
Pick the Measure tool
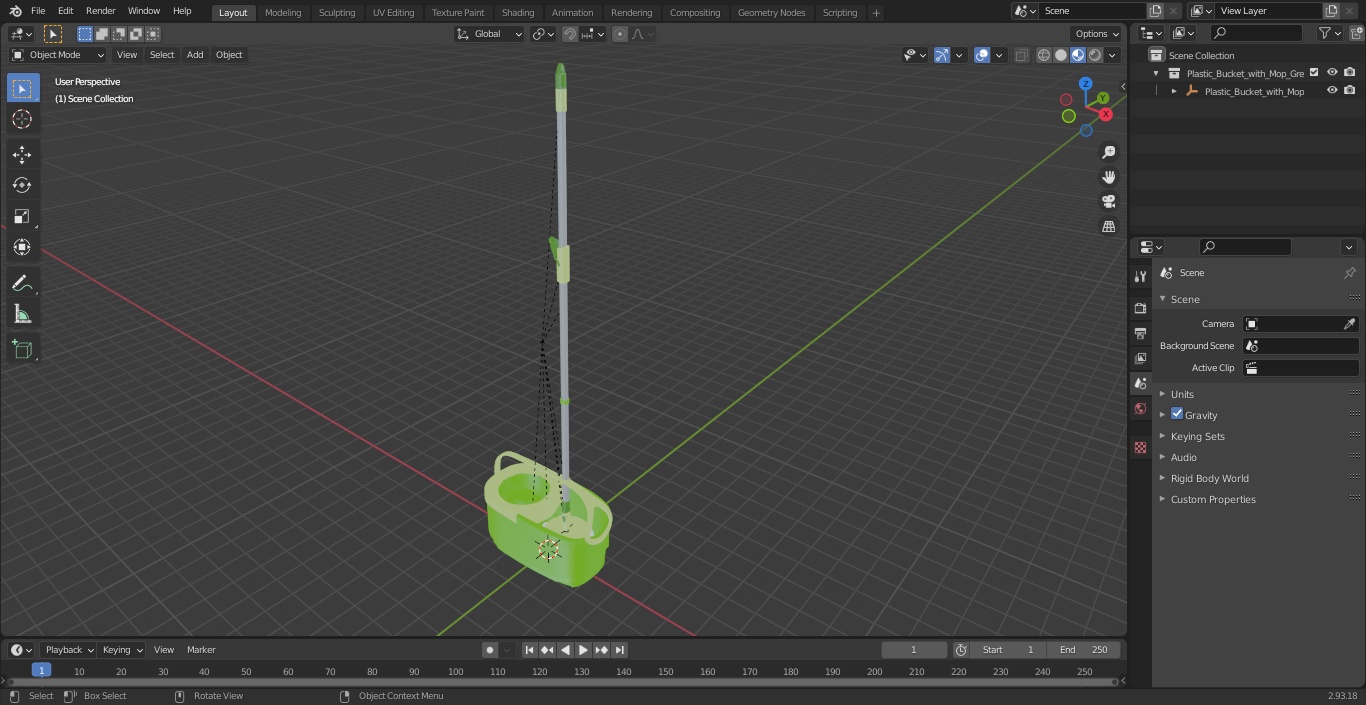coord(22,315)
